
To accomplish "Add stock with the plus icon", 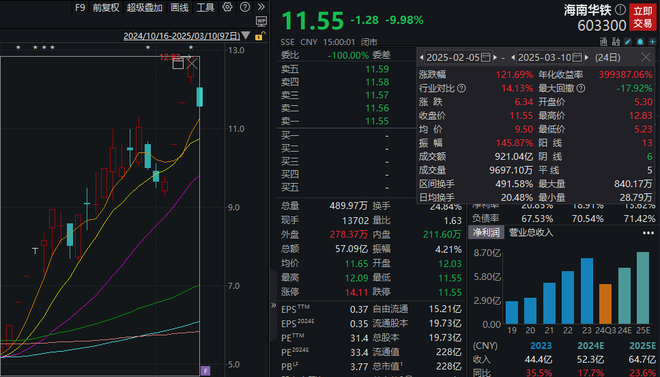I will [x=652, y=42].
